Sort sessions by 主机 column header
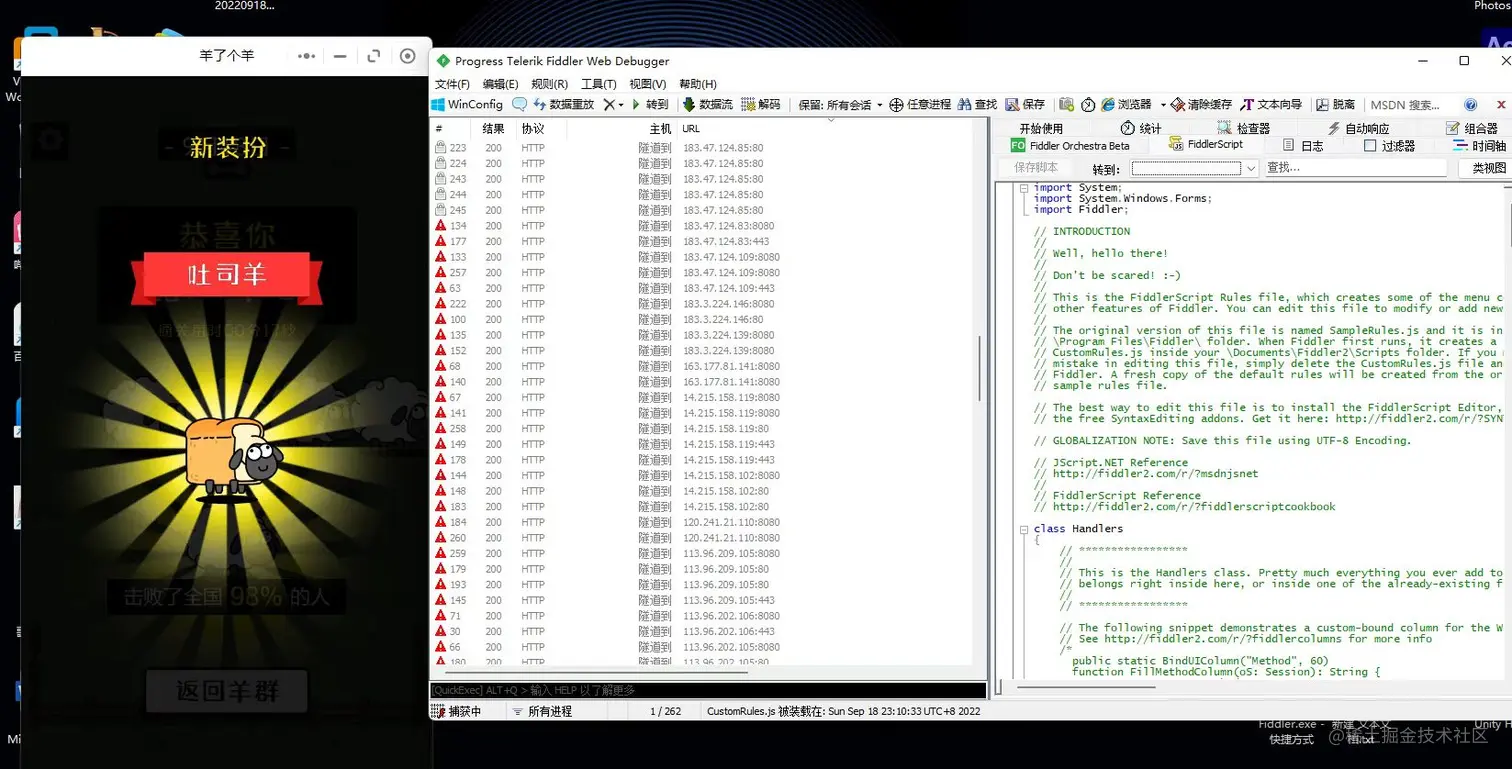 point(622,128)
